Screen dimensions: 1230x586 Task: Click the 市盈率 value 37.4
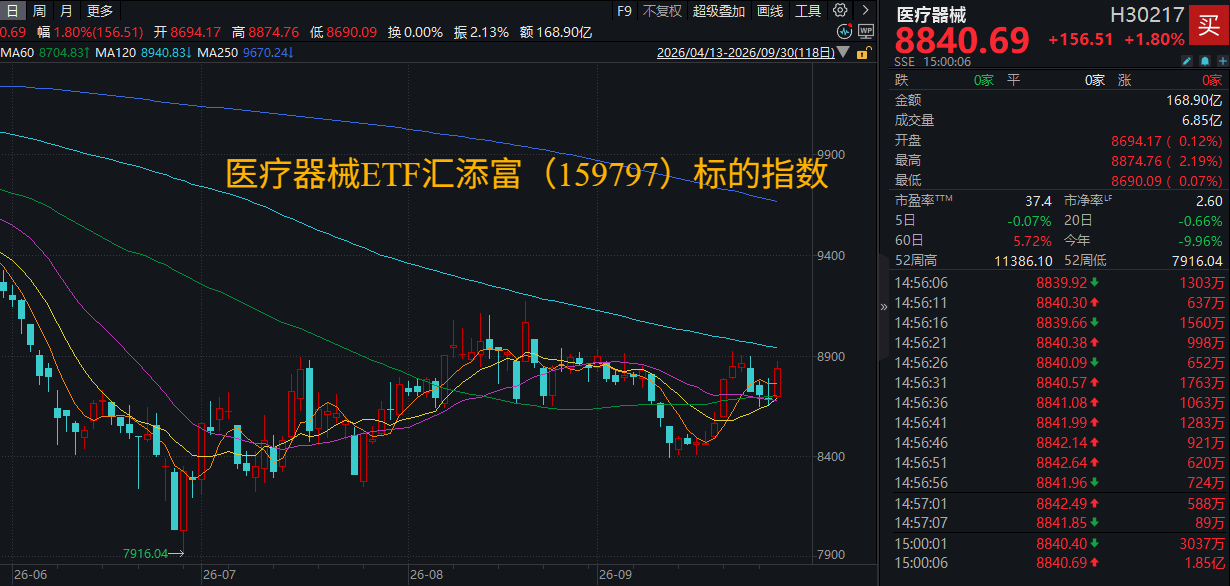[1037, 200]
